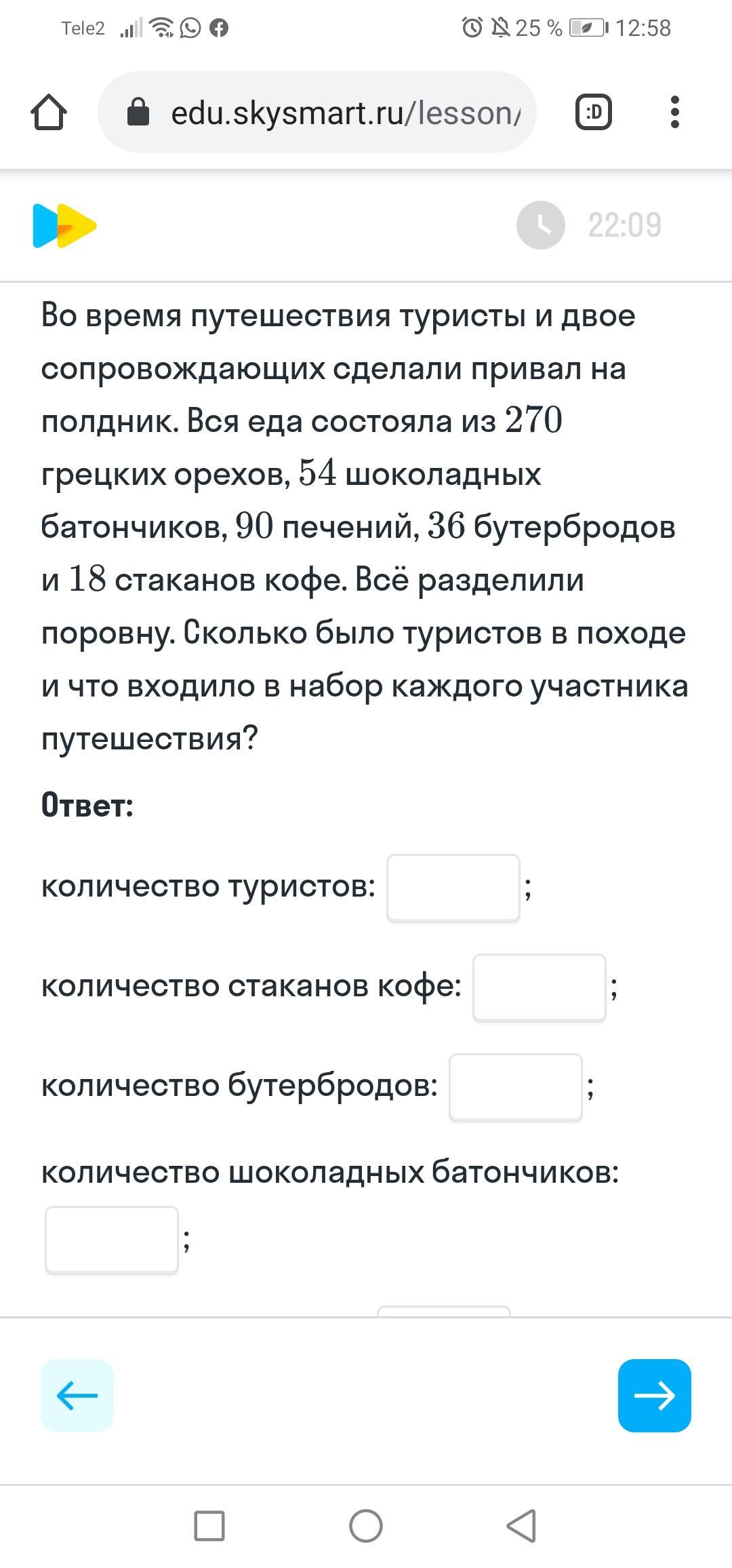Screen dimensions: 732x1568
Task: Tap the timer clock icon
Action: pyautogui.click(x=541, y=225)
